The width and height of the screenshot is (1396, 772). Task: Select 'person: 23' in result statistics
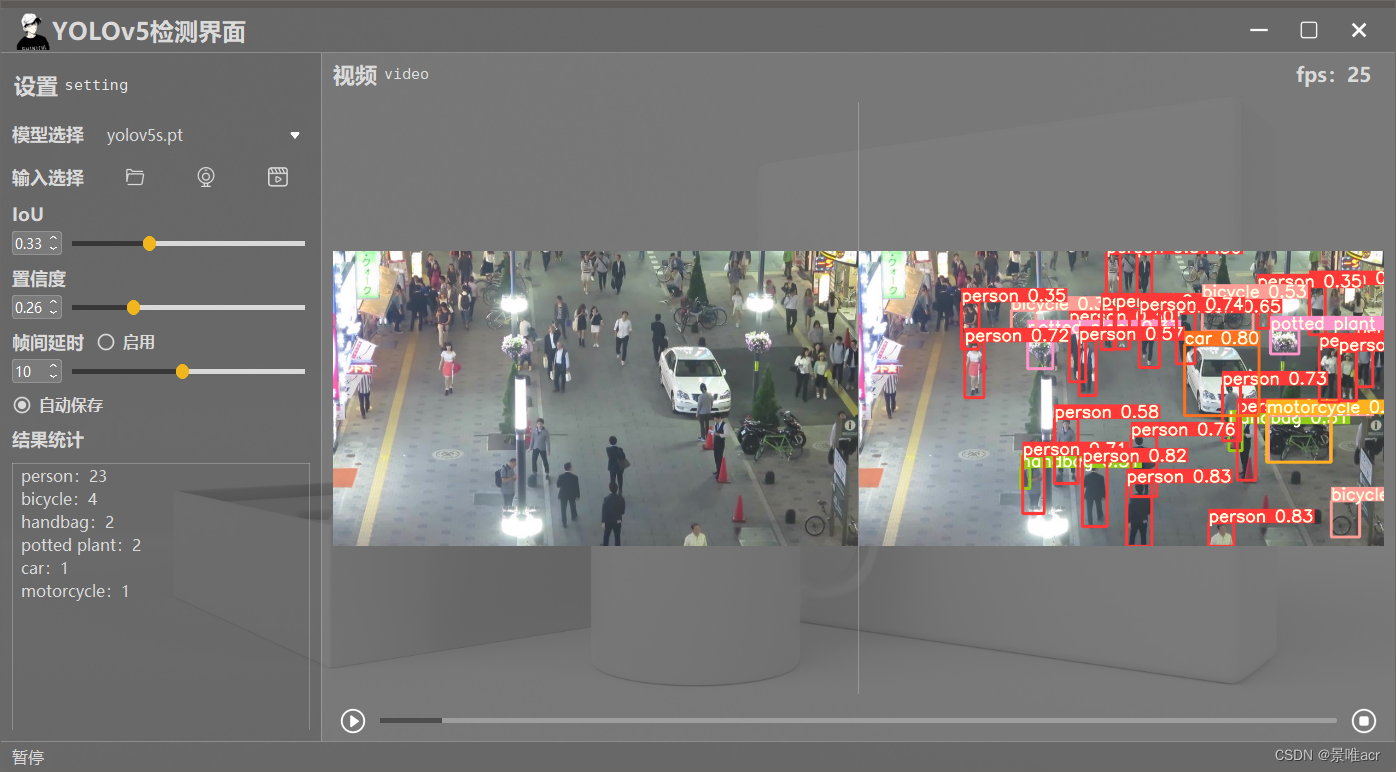[64, 476]
